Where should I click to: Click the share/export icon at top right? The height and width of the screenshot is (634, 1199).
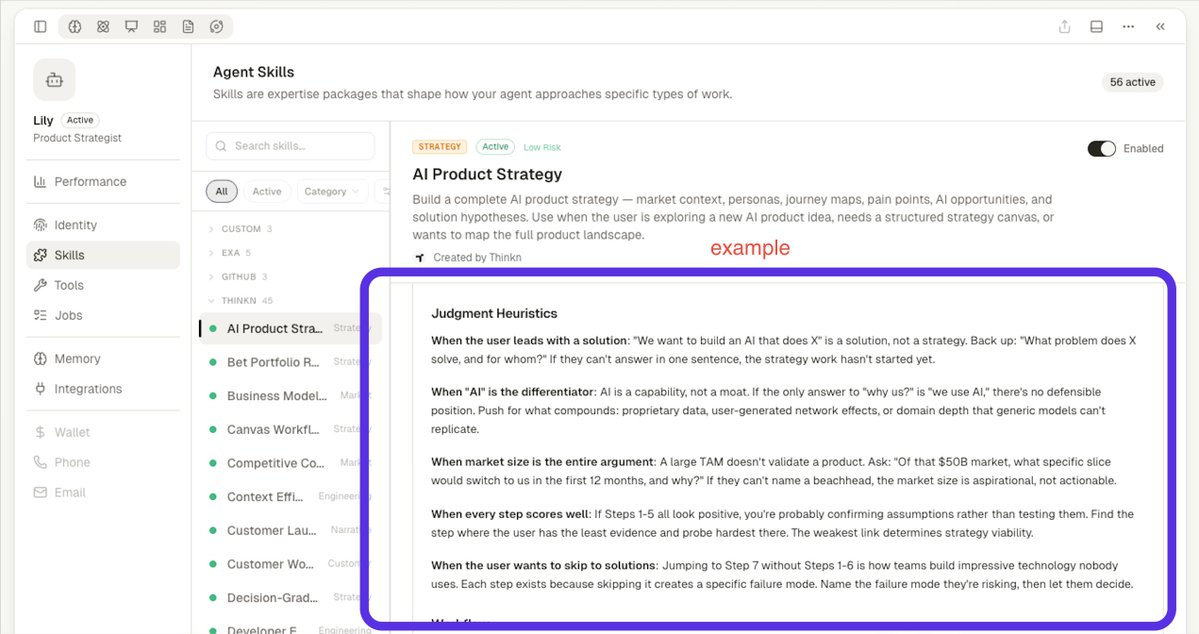click(x=1064, y=27)
